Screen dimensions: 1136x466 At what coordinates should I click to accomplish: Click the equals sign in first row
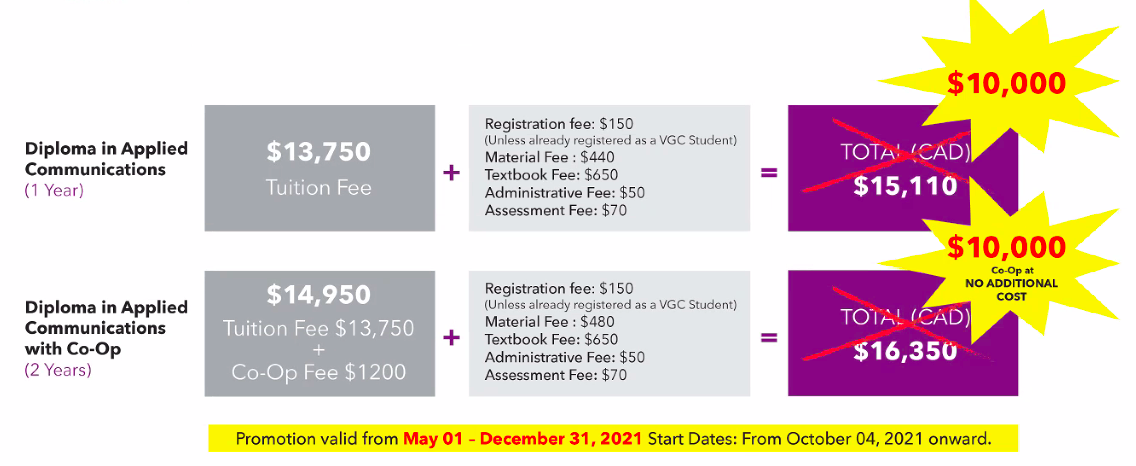tap(769, 173)
